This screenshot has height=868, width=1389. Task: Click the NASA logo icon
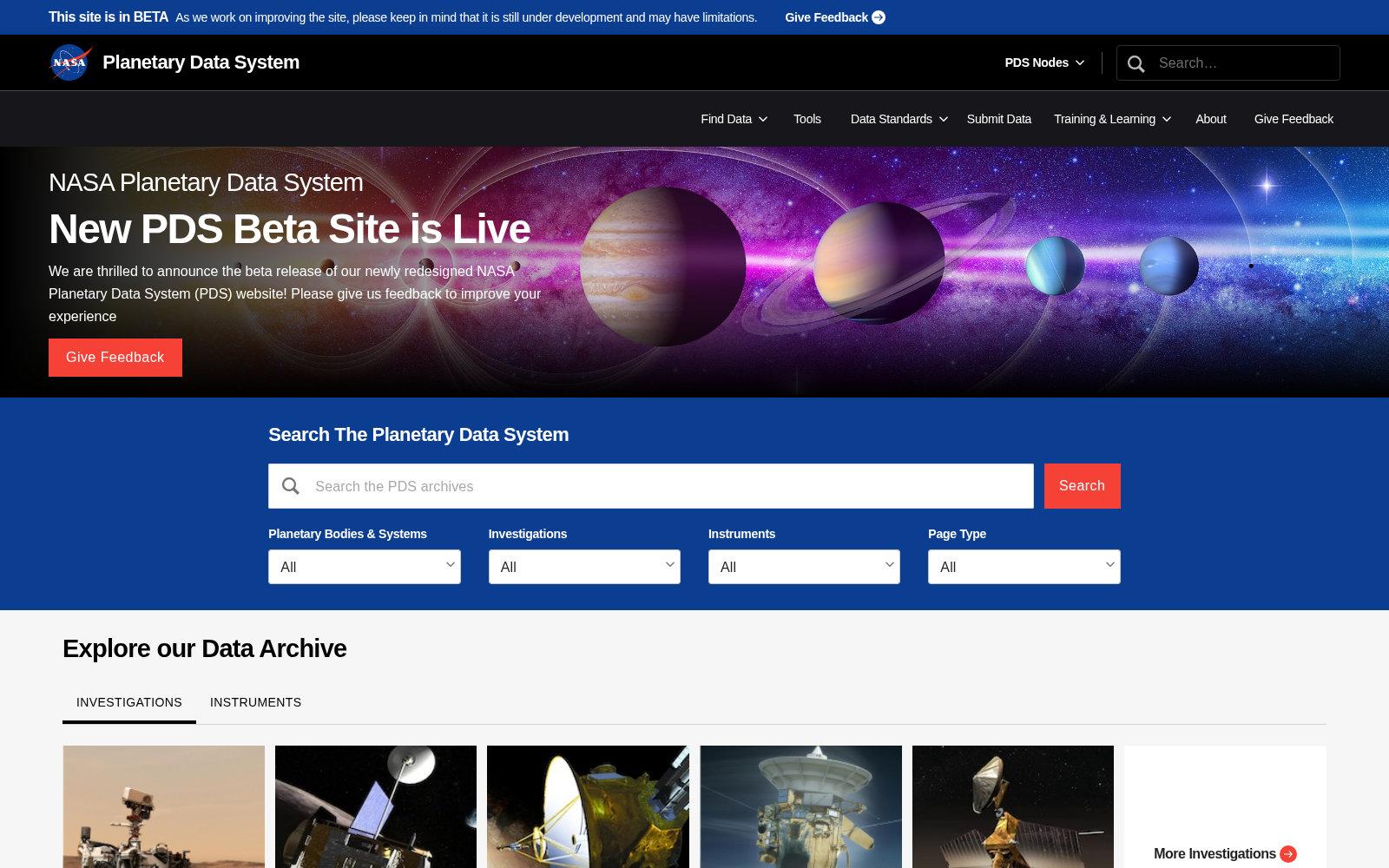[70, 62]
